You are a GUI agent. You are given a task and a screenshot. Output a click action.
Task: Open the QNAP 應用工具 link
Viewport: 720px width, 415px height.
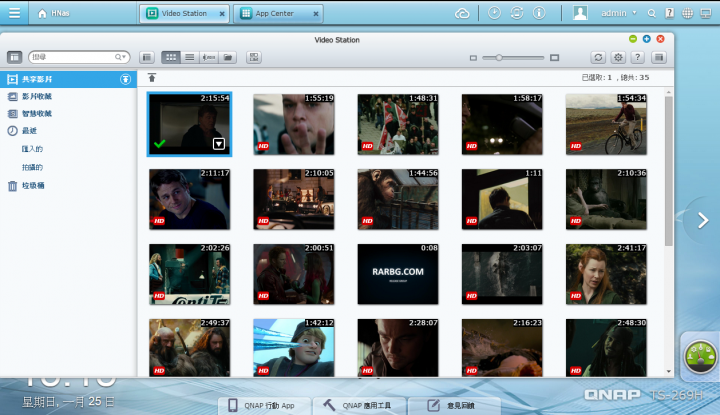(x=359, y=405)
